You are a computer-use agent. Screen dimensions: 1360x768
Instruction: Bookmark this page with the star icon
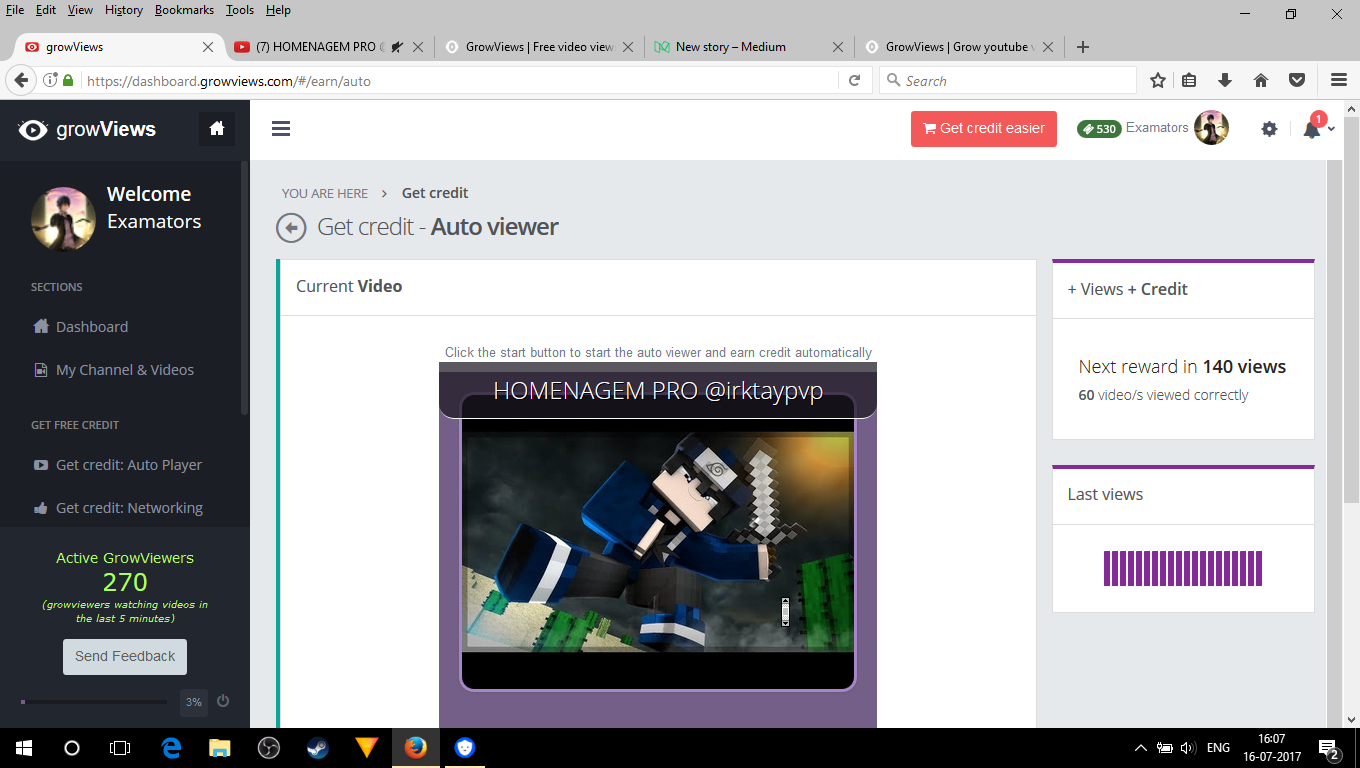coord(1158,81)
